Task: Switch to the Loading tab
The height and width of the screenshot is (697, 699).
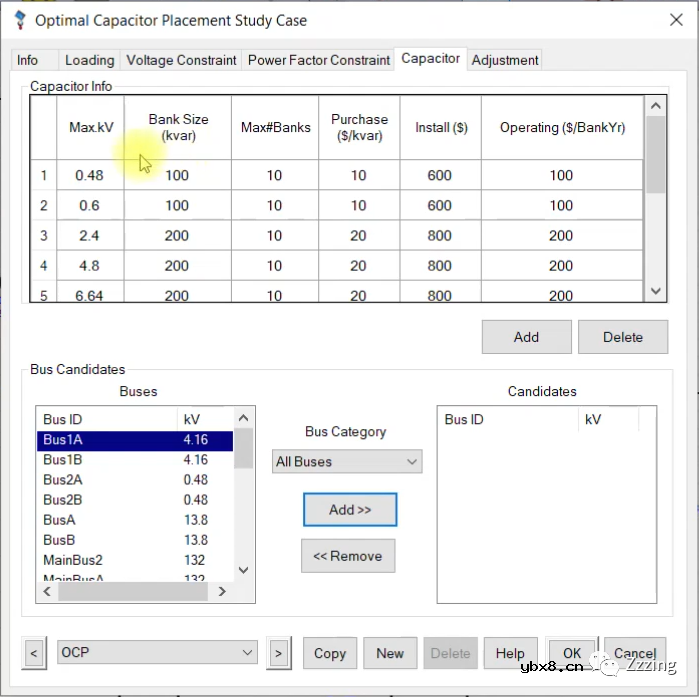Action: click(x=89, y=60)
